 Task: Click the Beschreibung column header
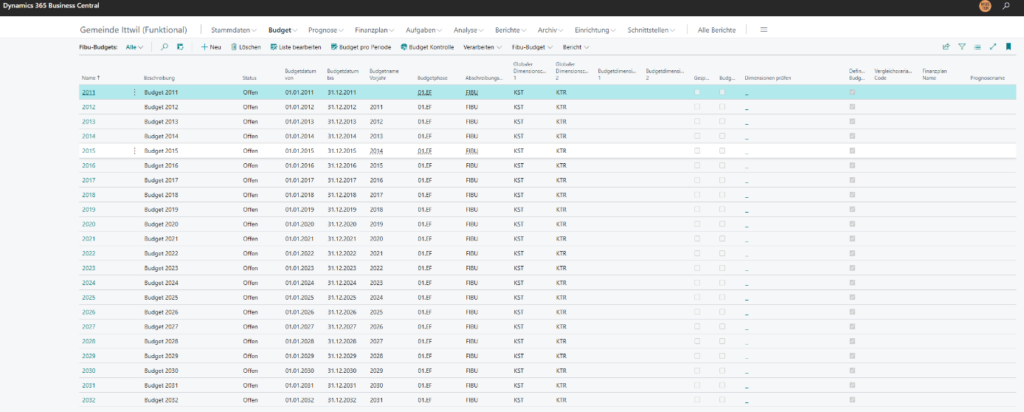[159, 78]
